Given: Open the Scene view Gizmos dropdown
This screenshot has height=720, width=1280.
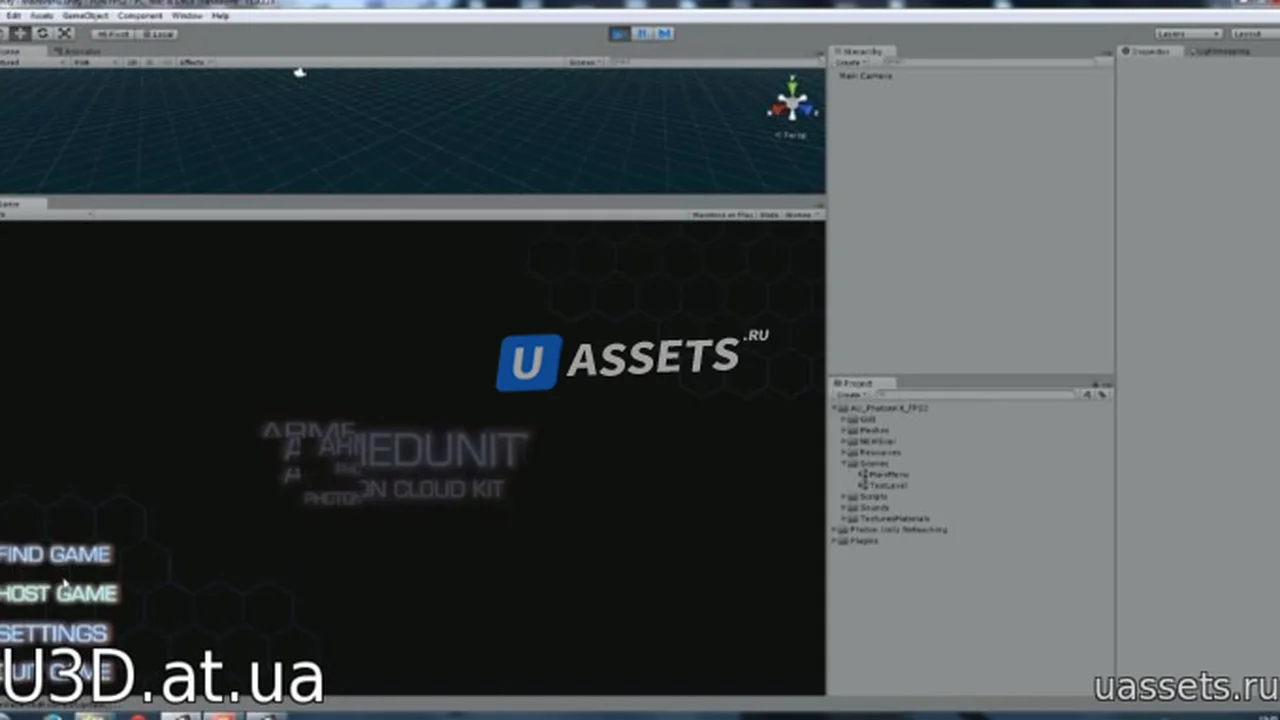Looking at the screenshot, I should coord(584,62).
